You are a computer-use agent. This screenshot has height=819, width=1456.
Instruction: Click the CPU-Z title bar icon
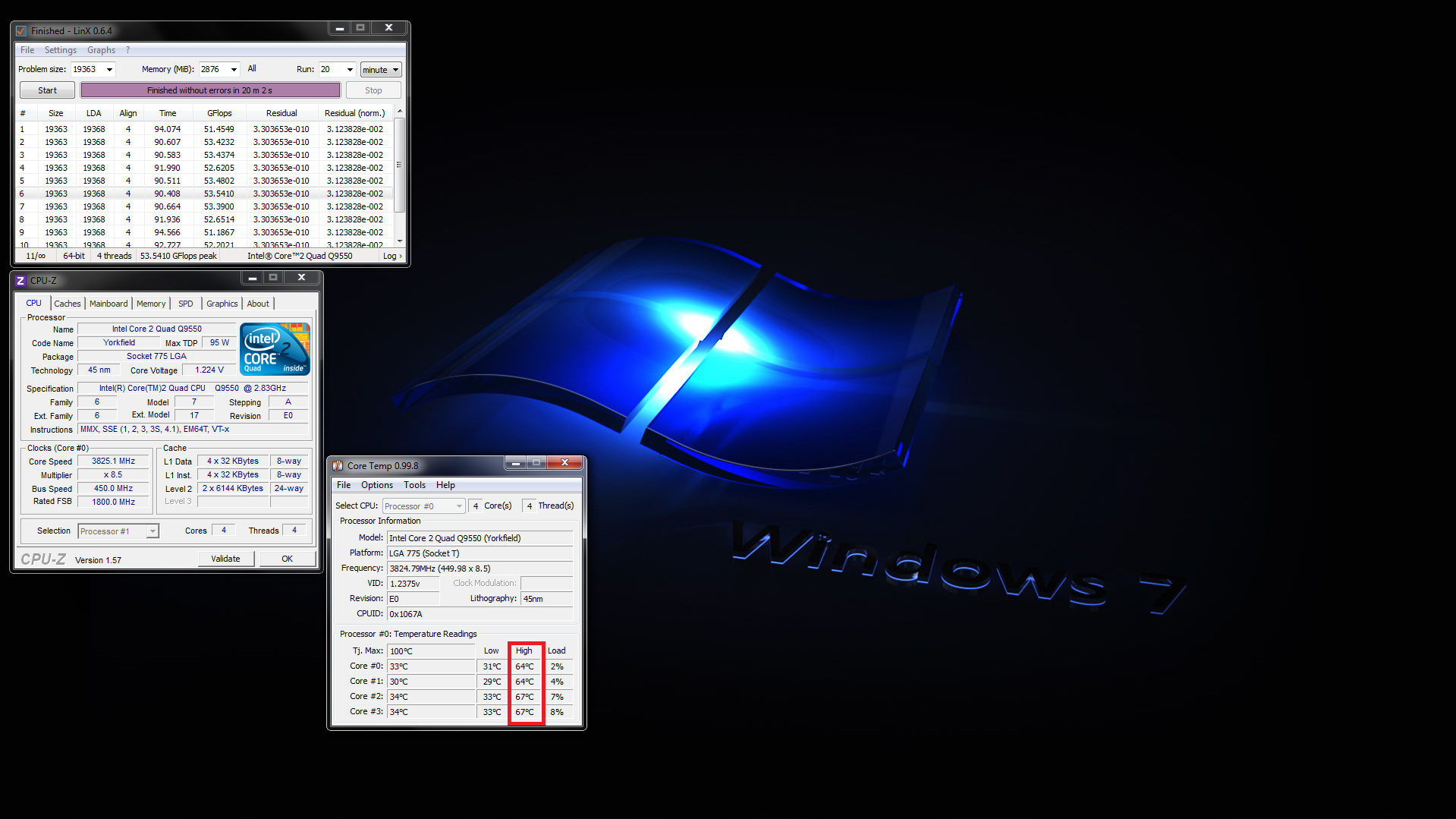pos(20,281)
